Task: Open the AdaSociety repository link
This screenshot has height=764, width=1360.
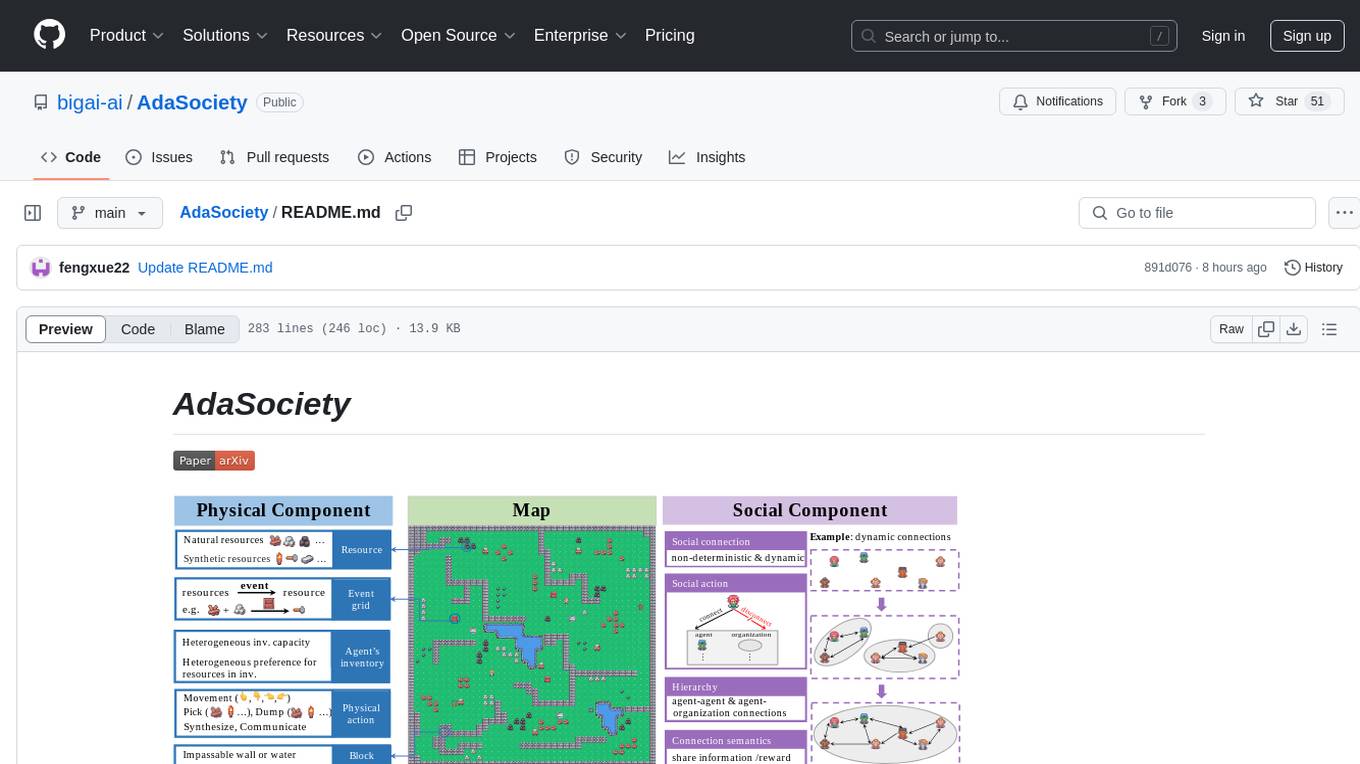Action: tap(192, 102)
